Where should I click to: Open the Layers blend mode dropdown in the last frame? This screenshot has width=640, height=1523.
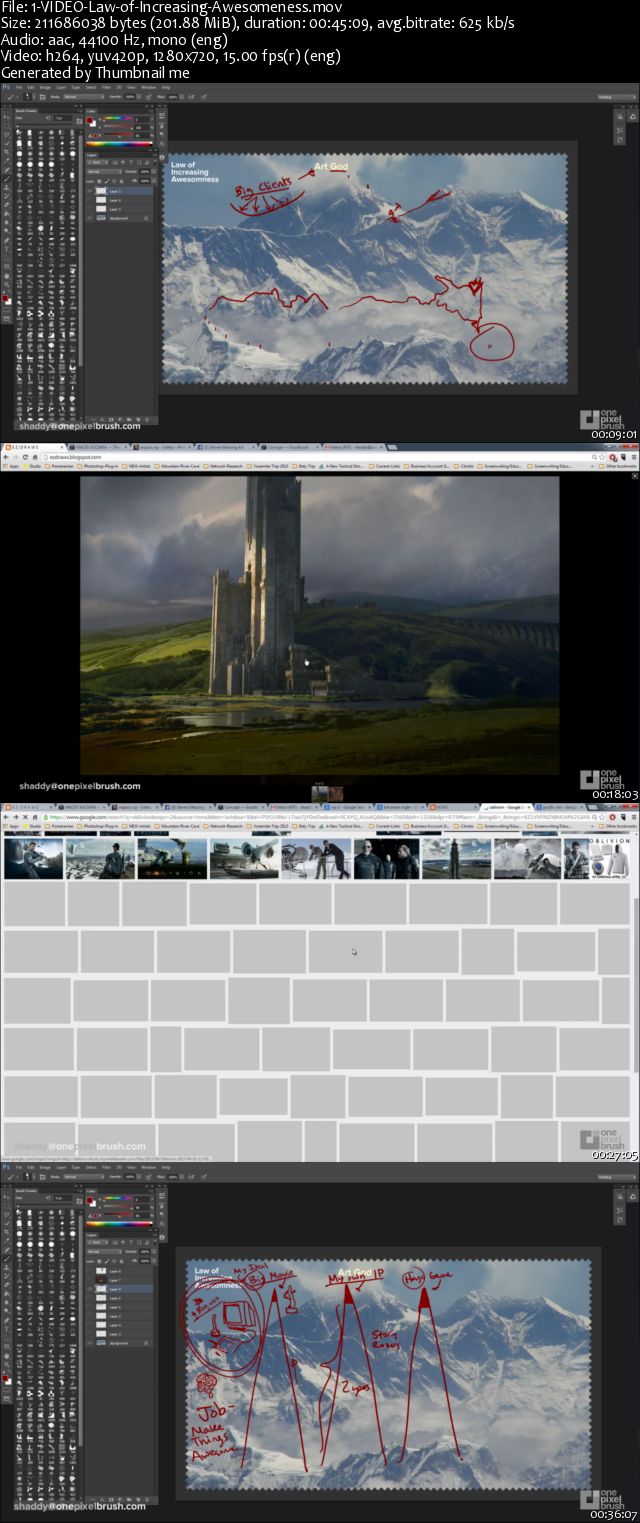[104, 1252]
